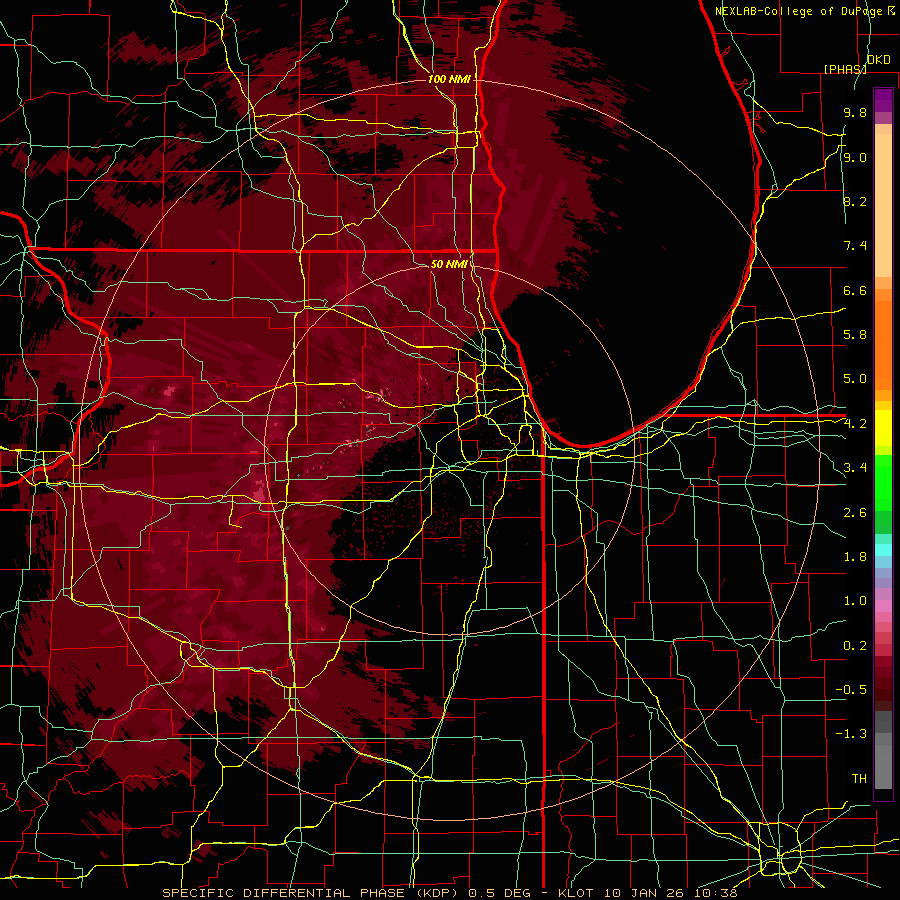
Task: Click the 5.0 scale value
Action: pos(855,379)
